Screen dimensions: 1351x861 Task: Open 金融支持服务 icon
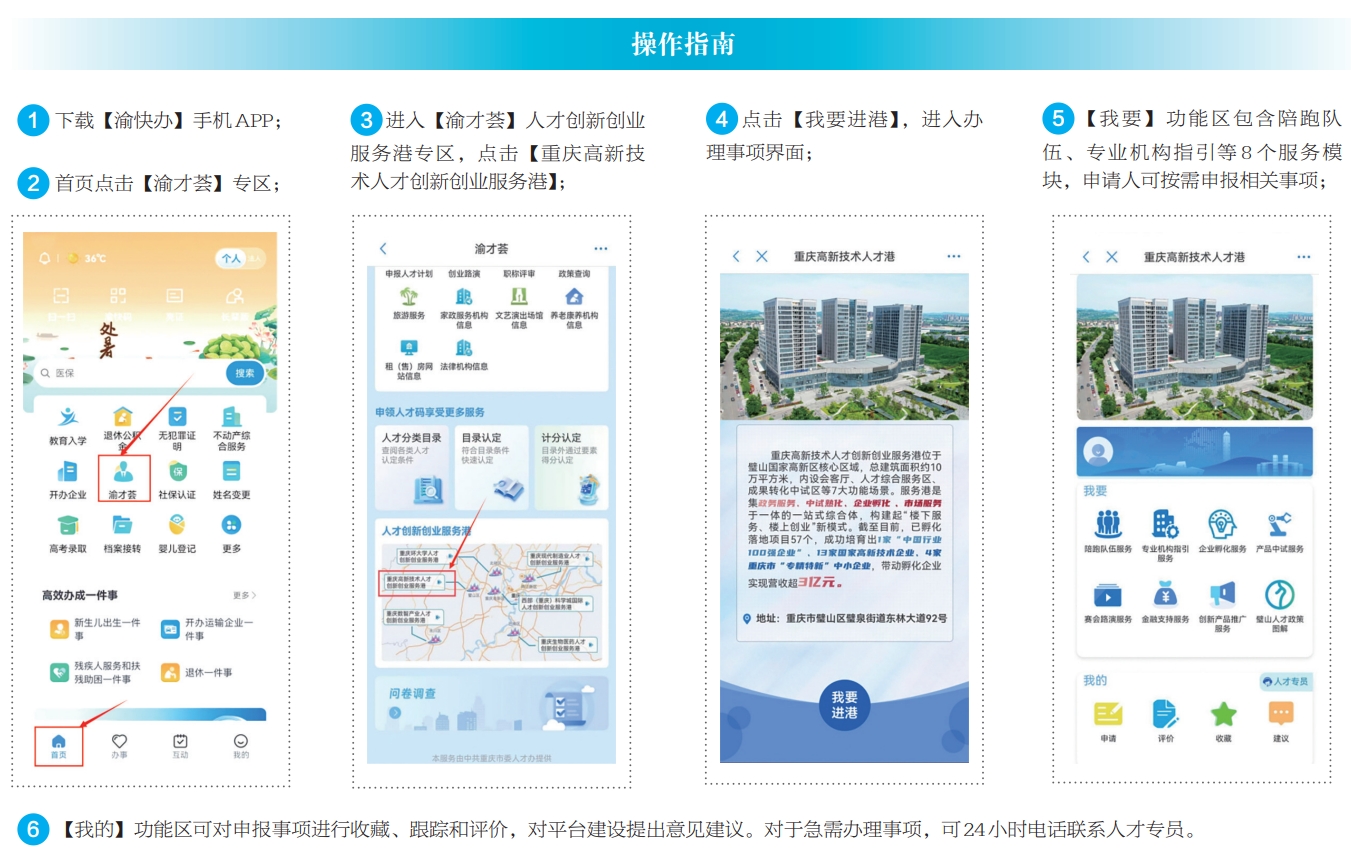point(1164,599)
